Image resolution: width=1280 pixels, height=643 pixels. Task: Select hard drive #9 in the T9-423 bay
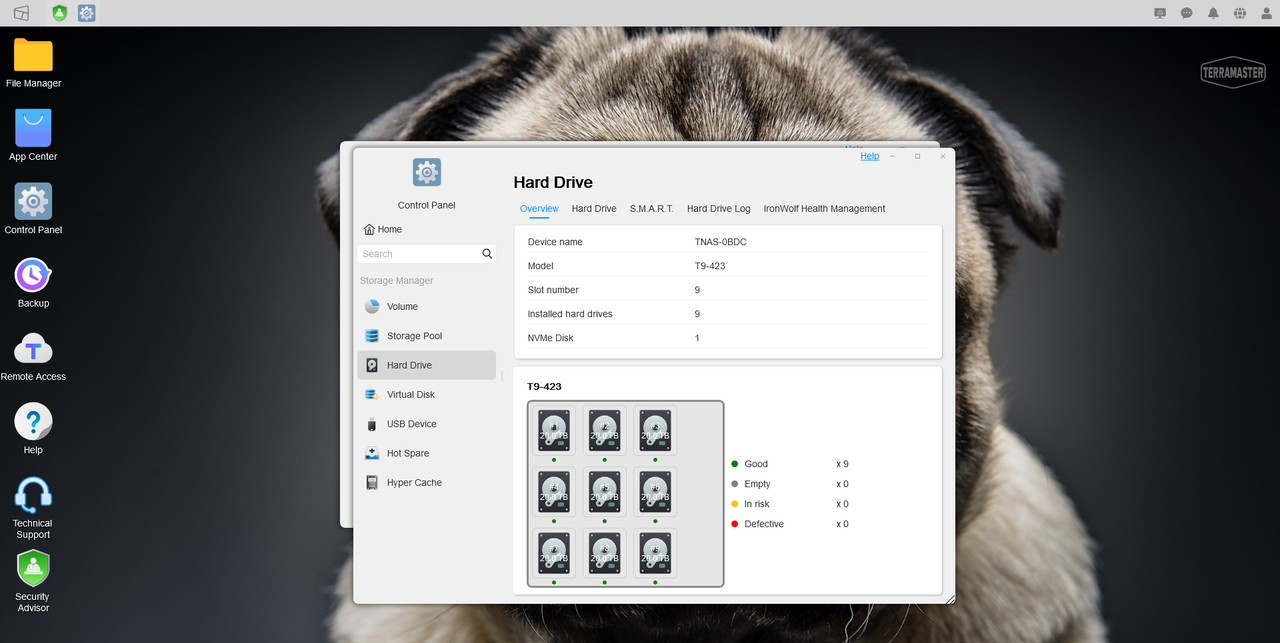pyautogui.click(x=656, y=552)
